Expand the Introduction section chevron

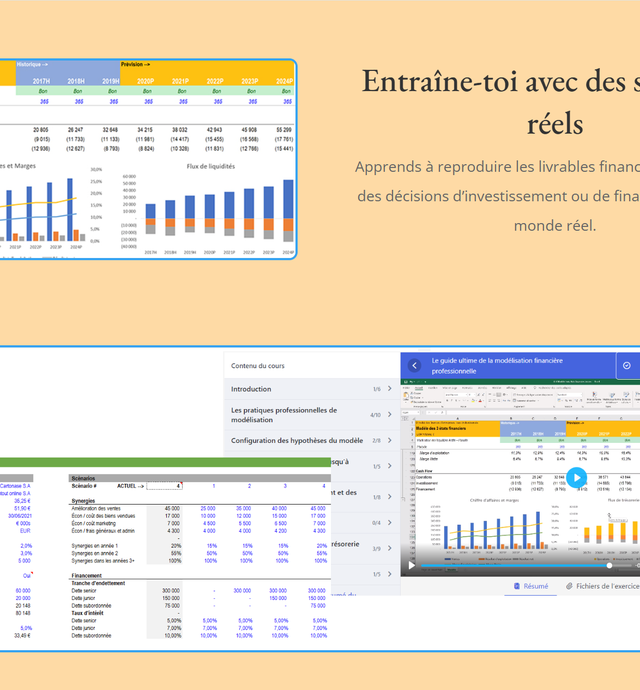tap(390, 389)
